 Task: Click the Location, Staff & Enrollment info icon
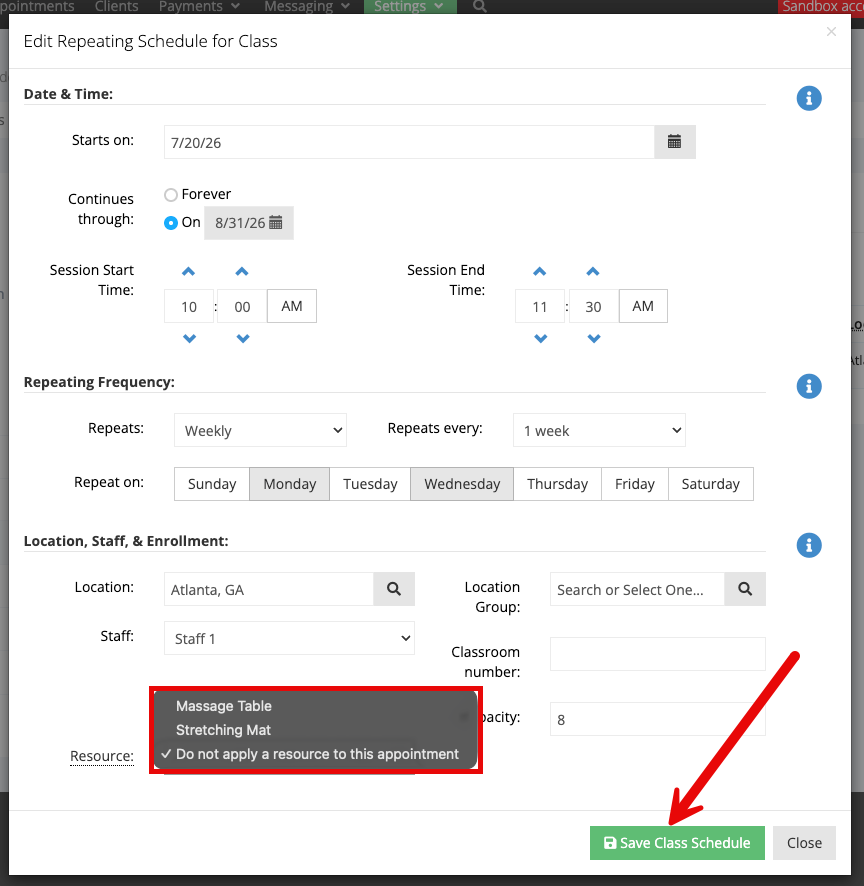(809, 545)
